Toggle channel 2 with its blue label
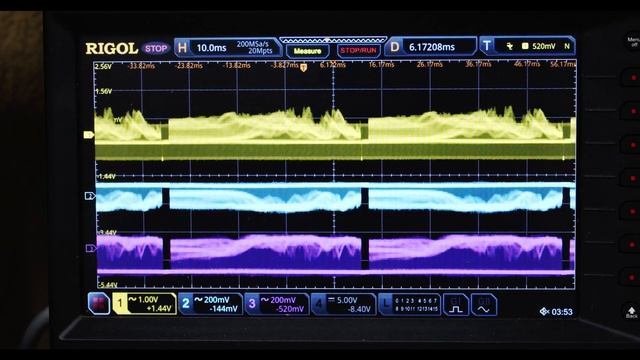 (186, 304)
